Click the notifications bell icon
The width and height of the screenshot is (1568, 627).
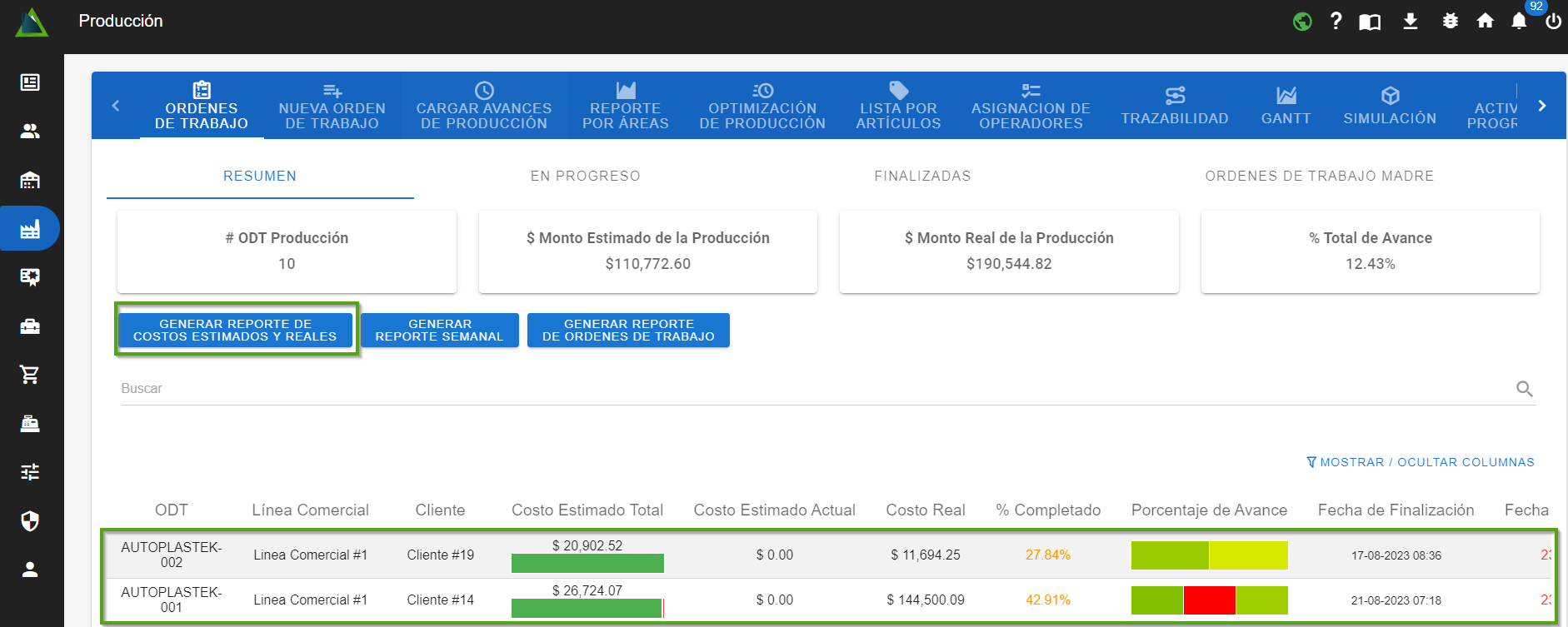[x=1519, y=22]
